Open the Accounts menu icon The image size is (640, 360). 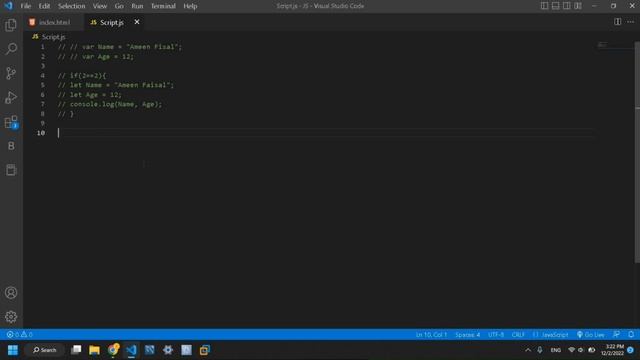[11, 293]
